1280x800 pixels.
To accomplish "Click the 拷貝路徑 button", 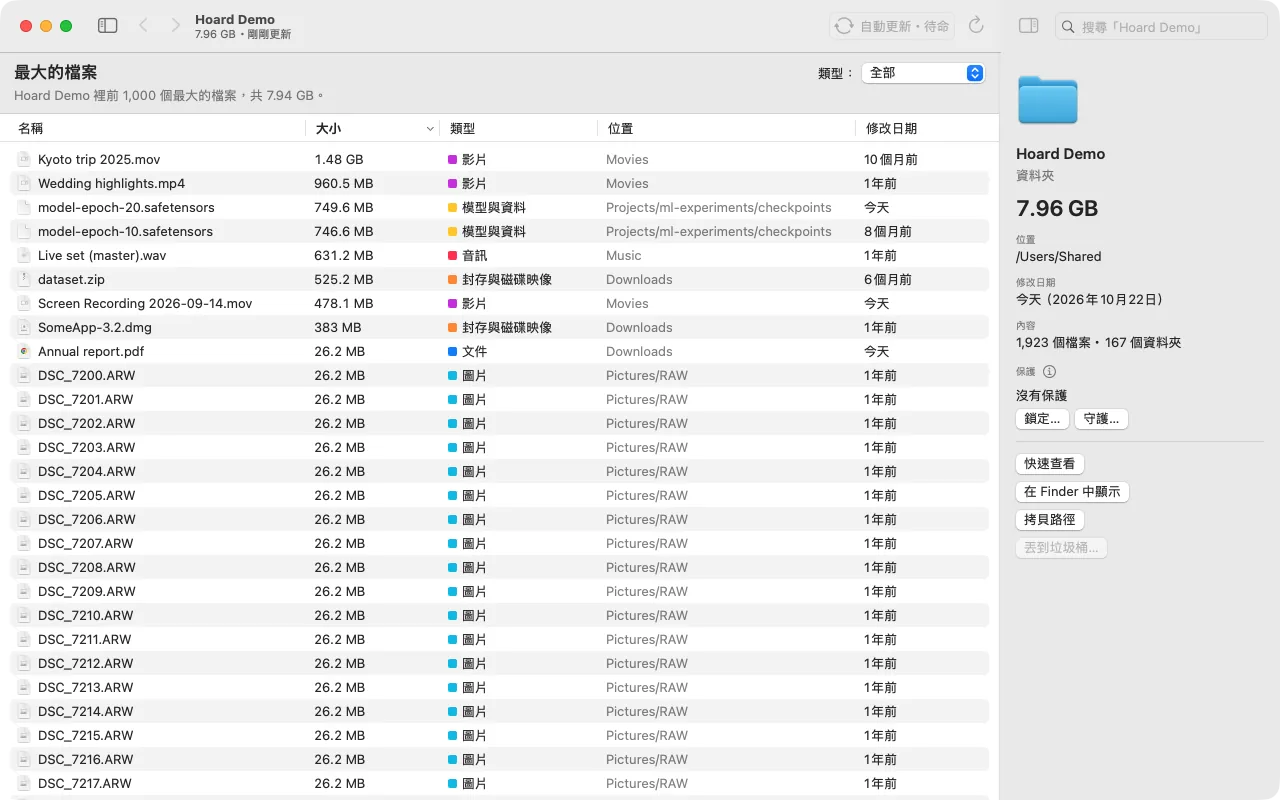I will 1050,520.
